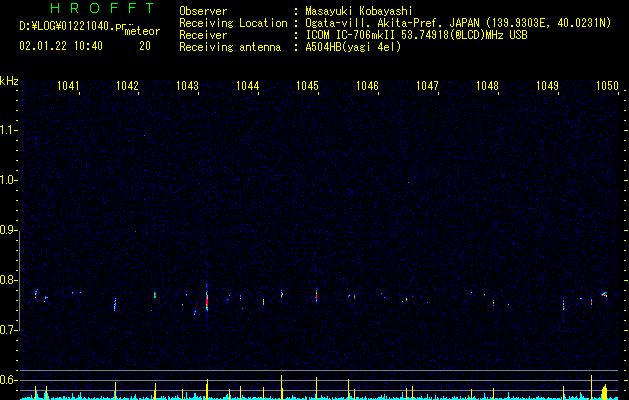Click the 1050 time axis label
The width and height of the screenshot is (629, 400).
(607, 85)
